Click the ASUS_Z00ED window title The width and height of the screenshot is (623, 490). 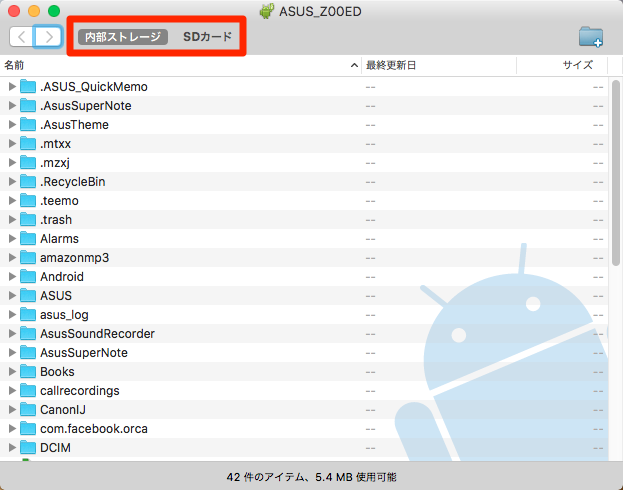click(320, 12)
